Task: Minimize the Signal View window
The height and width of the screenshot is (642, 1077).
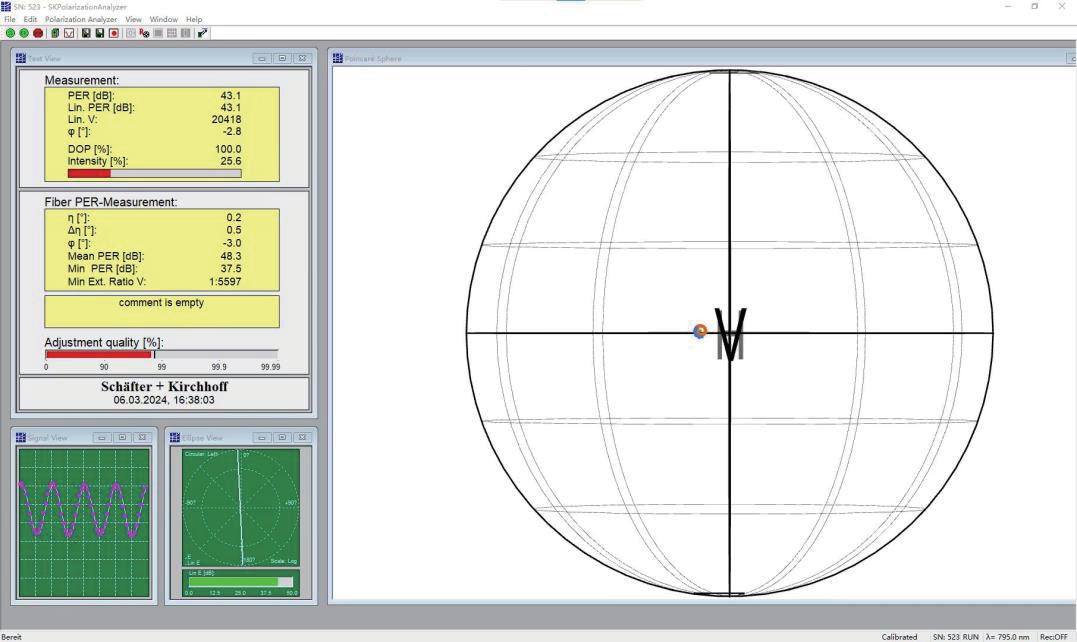Action: [101, 437]
